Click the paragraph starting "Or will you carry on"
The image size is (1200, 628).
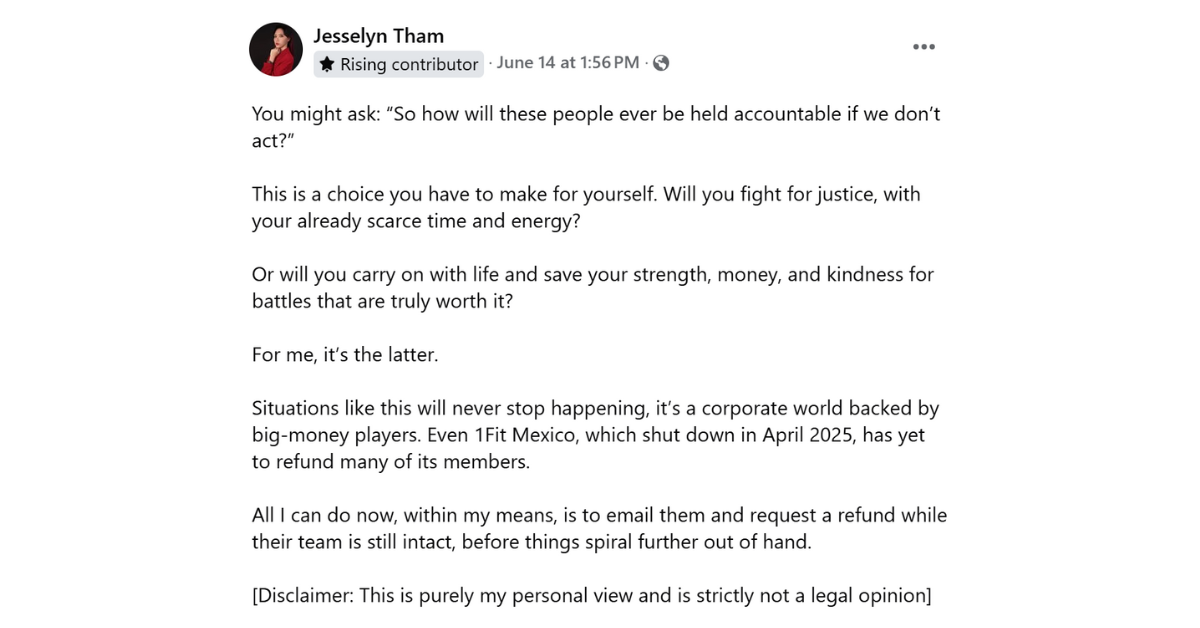click(593, 287)
